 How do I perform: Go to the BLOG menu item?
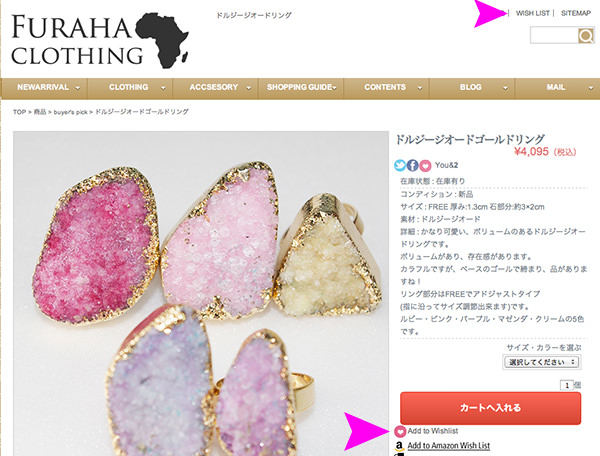point(472,88)
